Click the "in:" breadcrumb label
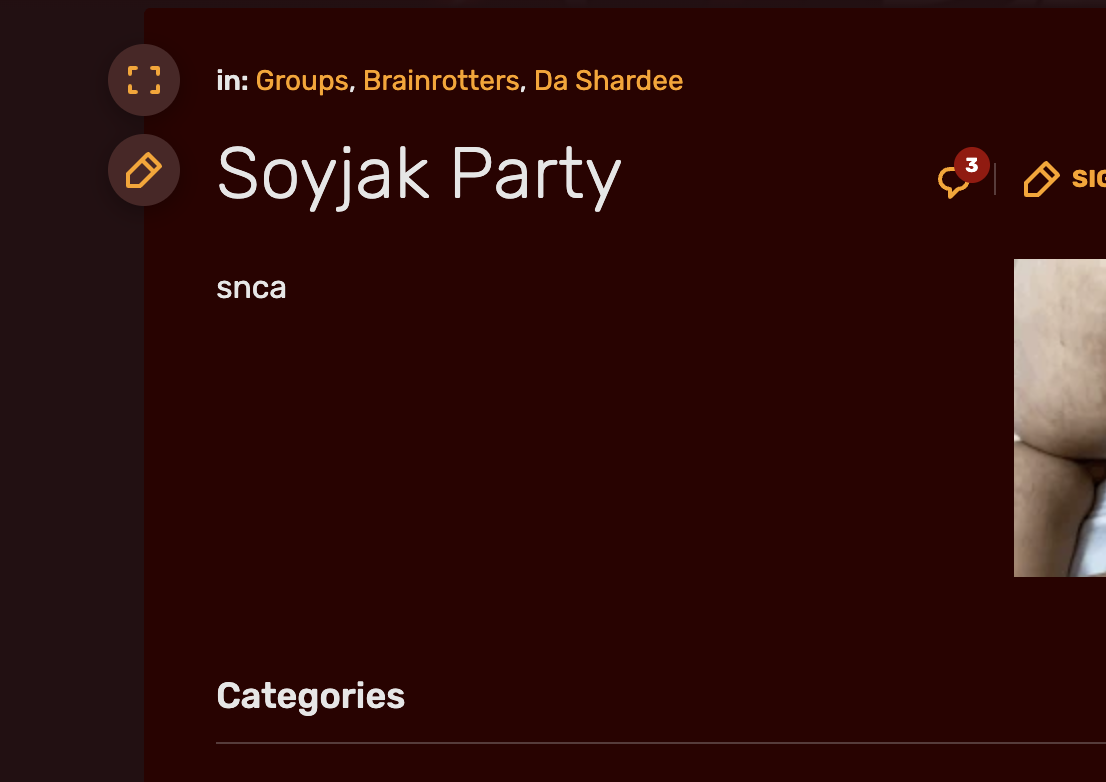 [232, 81]
